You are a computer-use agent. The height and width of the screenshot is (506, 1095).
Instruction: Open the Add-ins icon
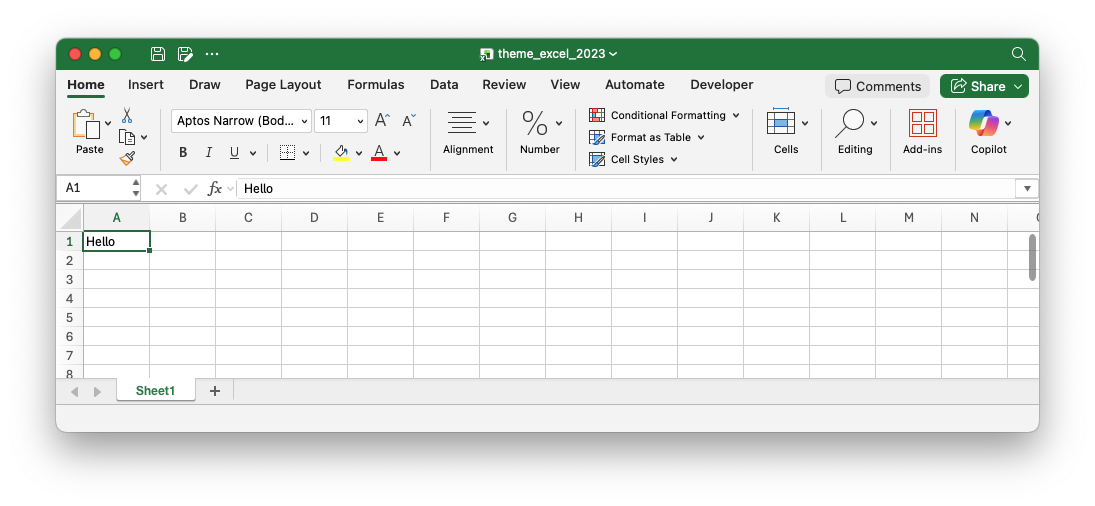[923, 123]
